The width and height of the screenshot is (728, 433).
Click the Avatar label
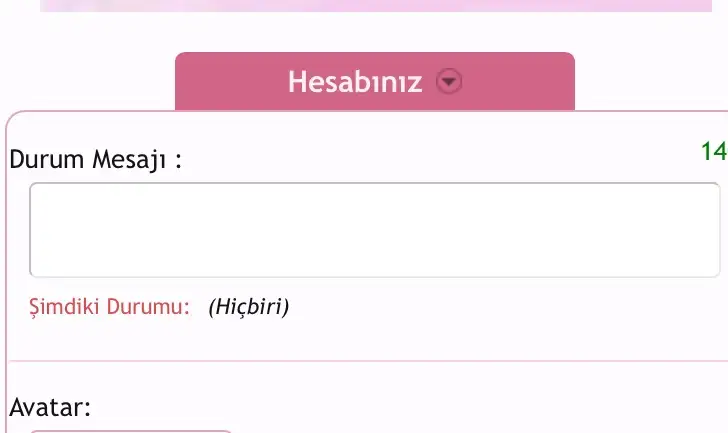(x=50, y=407)
